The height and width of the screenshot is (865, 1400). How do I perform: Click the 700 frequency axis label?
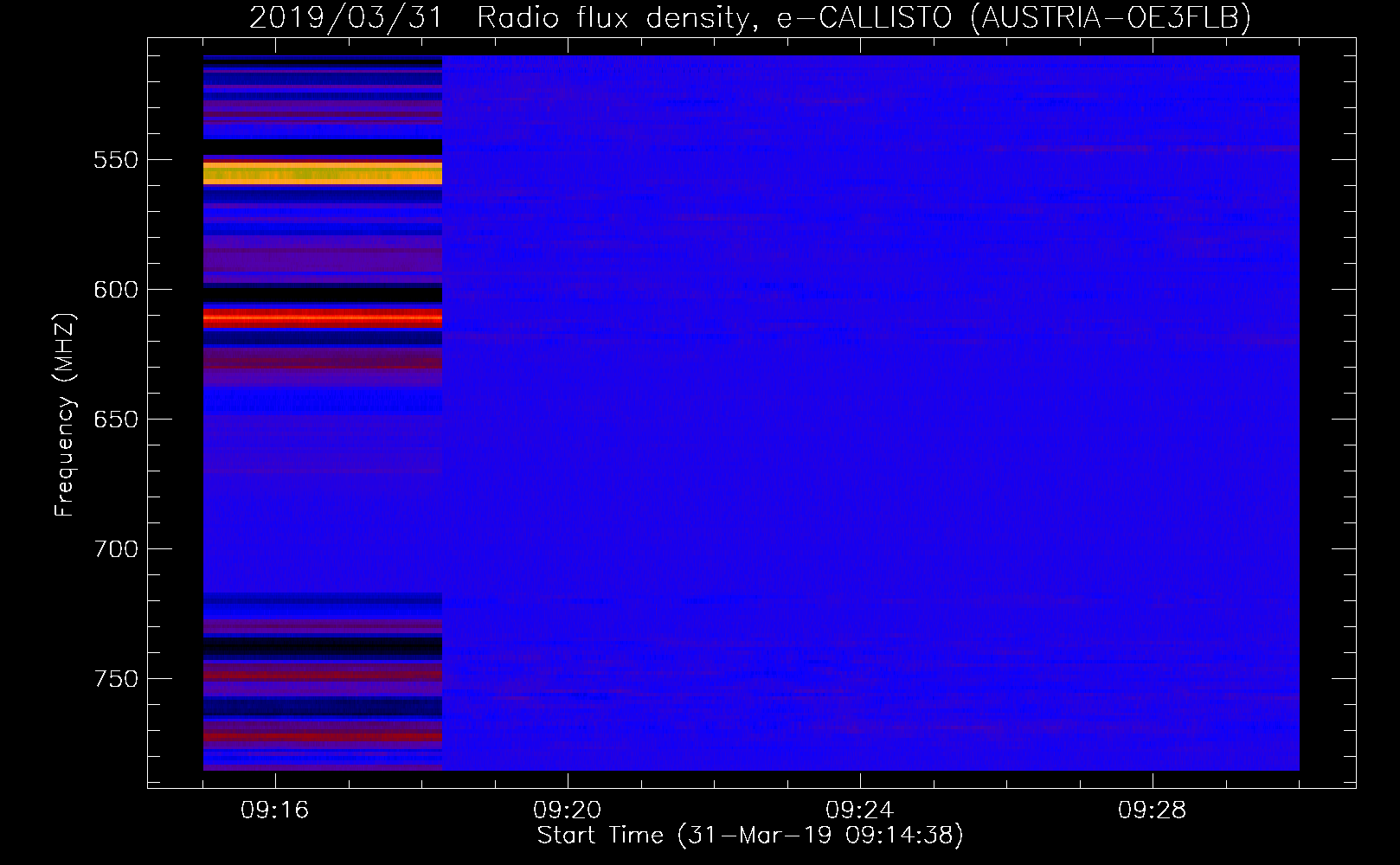point(116,549)
